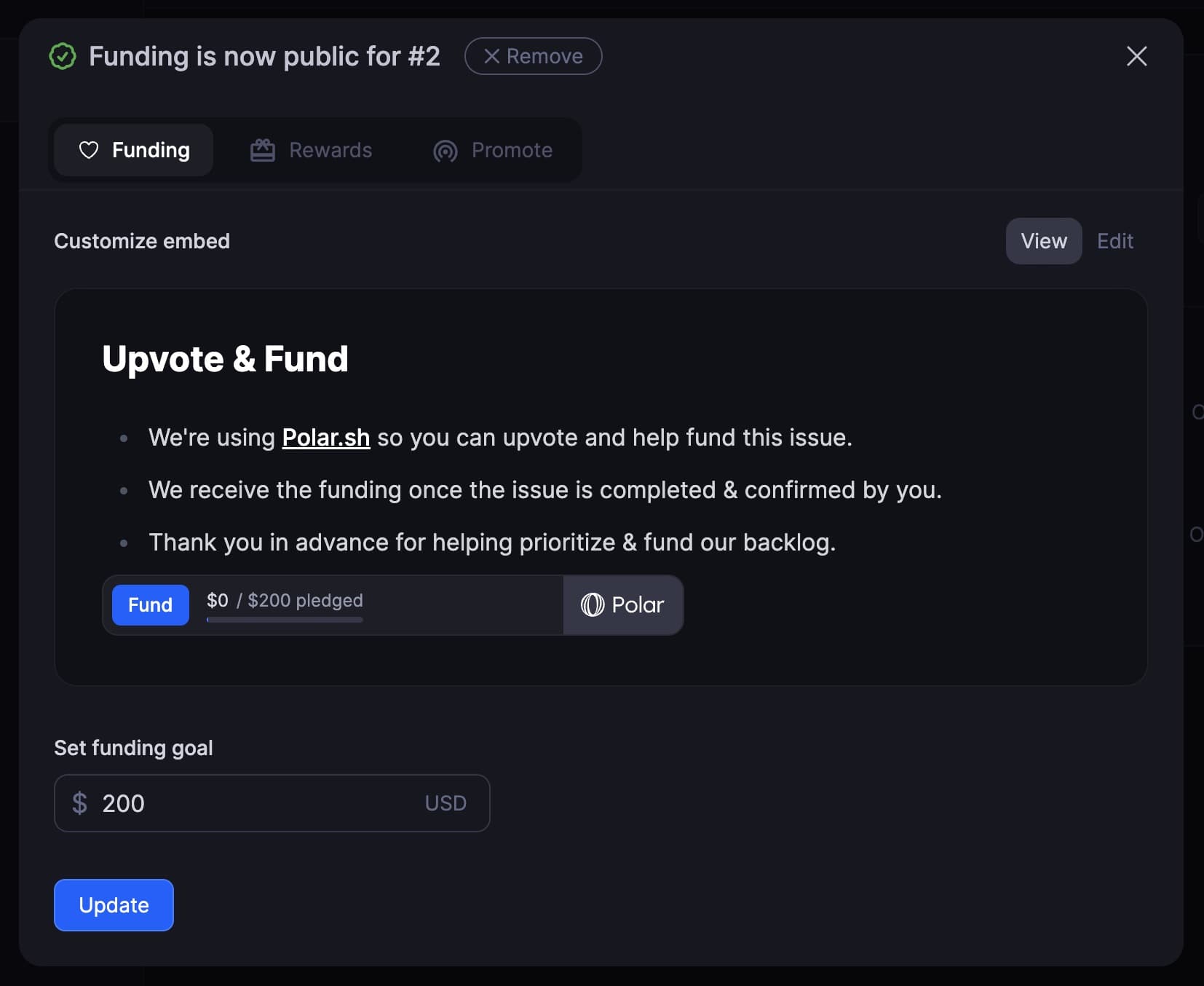Select the View mode for embed

point(1044,241)
